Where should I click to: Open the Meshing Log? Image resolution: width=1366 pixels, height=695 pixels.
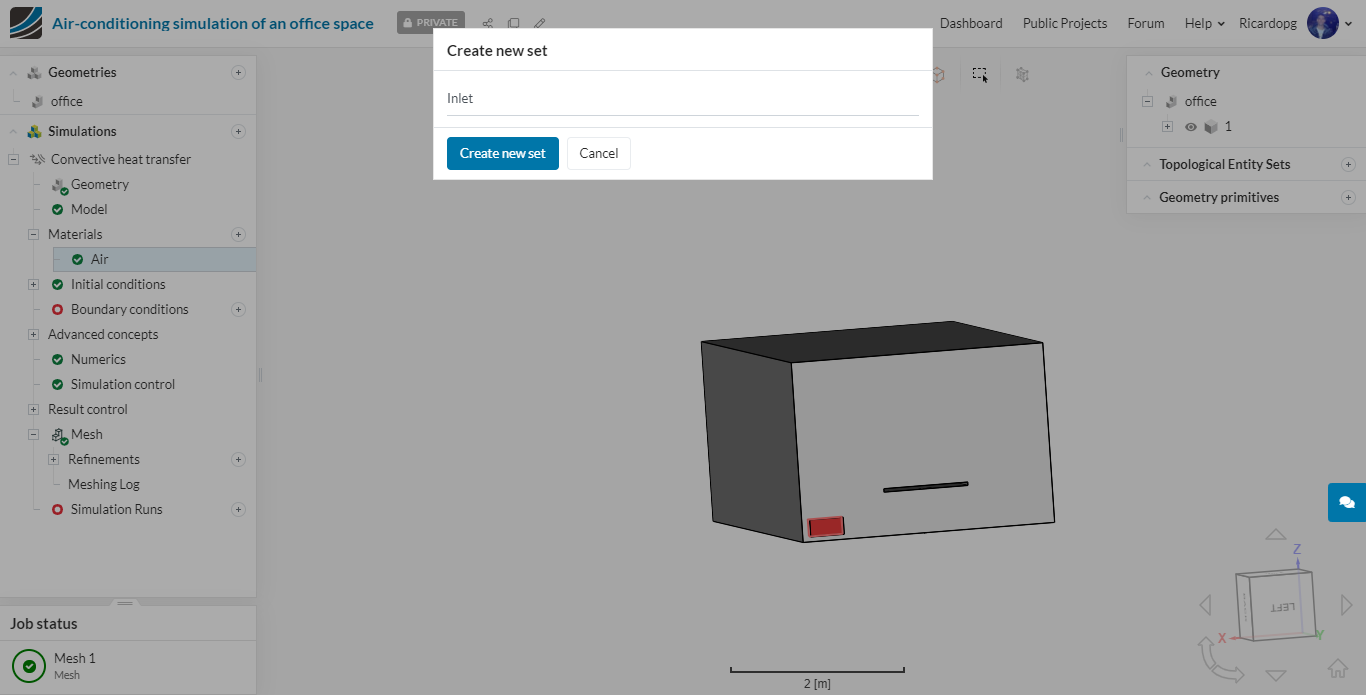[104, 484]
